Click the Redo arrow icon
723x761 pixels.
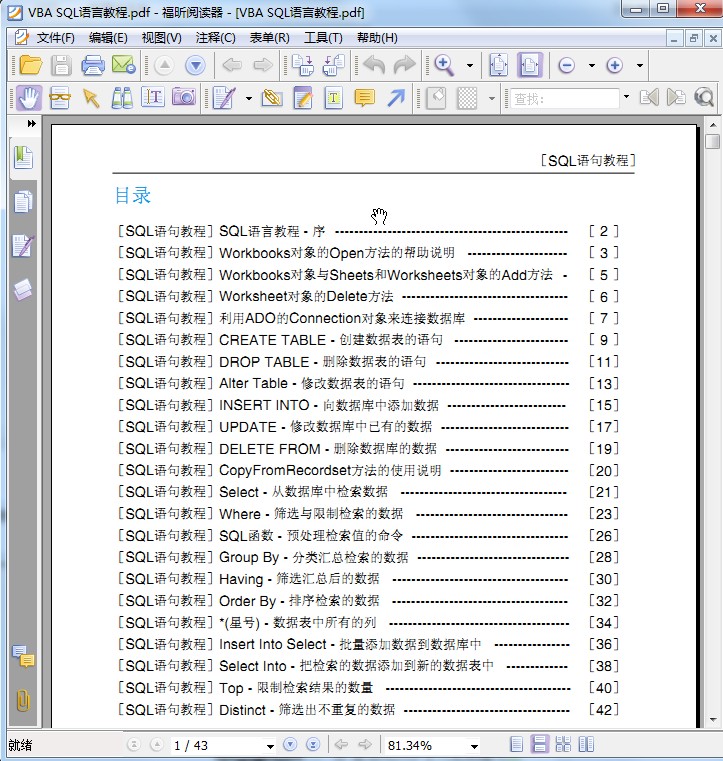coord(404,65)
